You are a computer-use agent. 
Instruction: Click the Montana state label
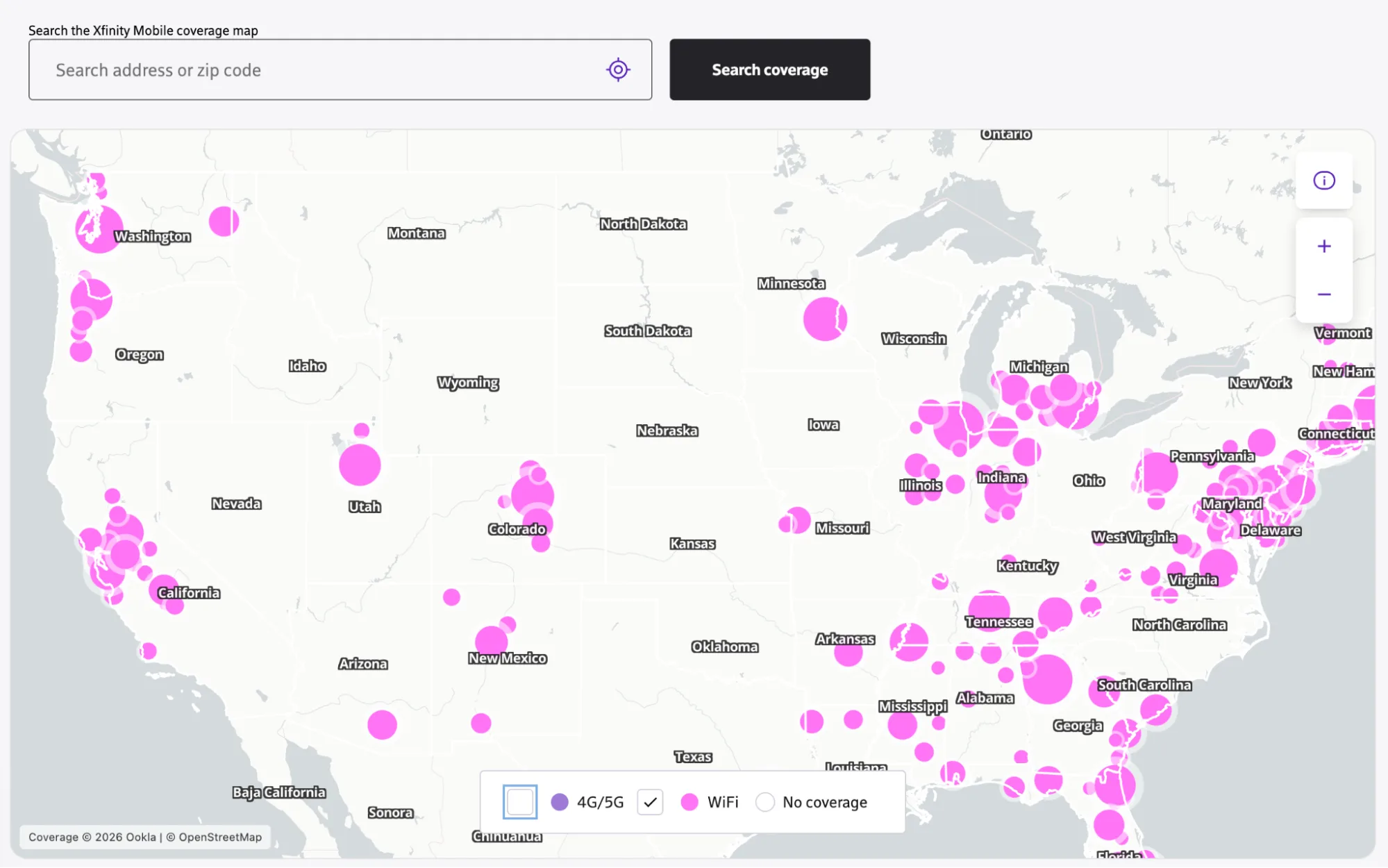[416, 233]
